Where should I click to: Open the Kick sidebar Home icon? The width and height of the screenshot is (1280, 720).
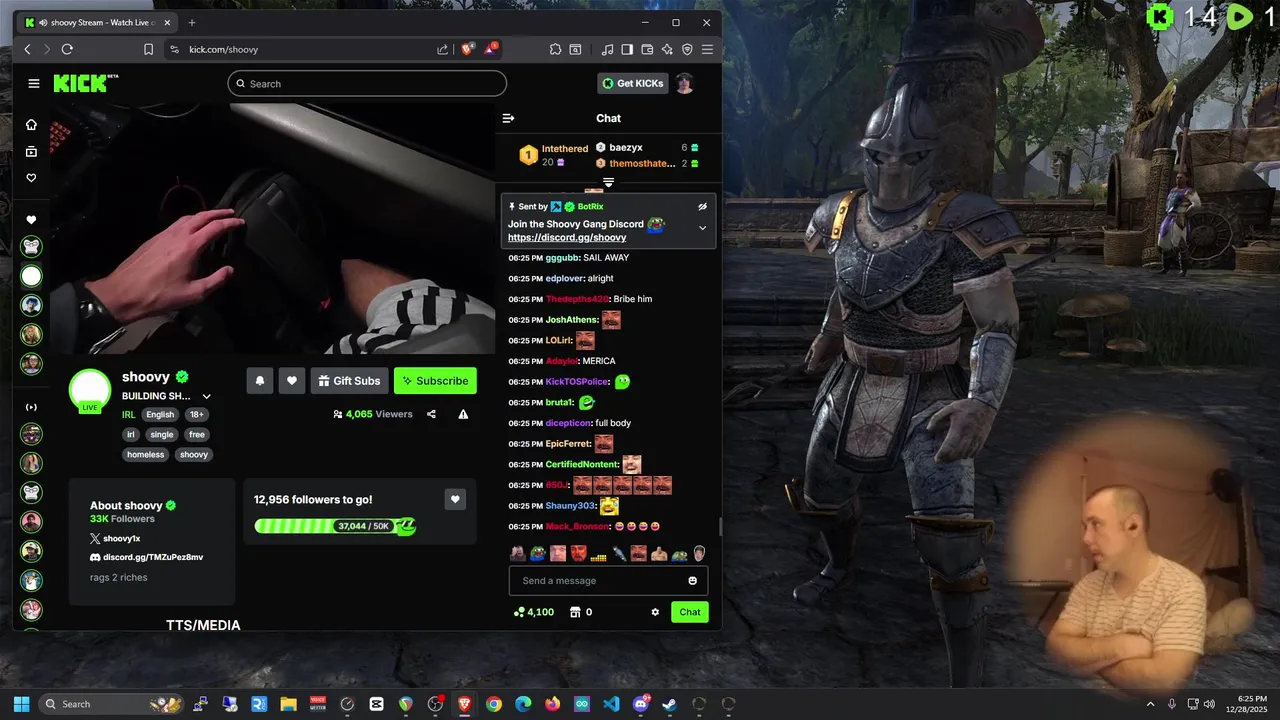[31, 124]
